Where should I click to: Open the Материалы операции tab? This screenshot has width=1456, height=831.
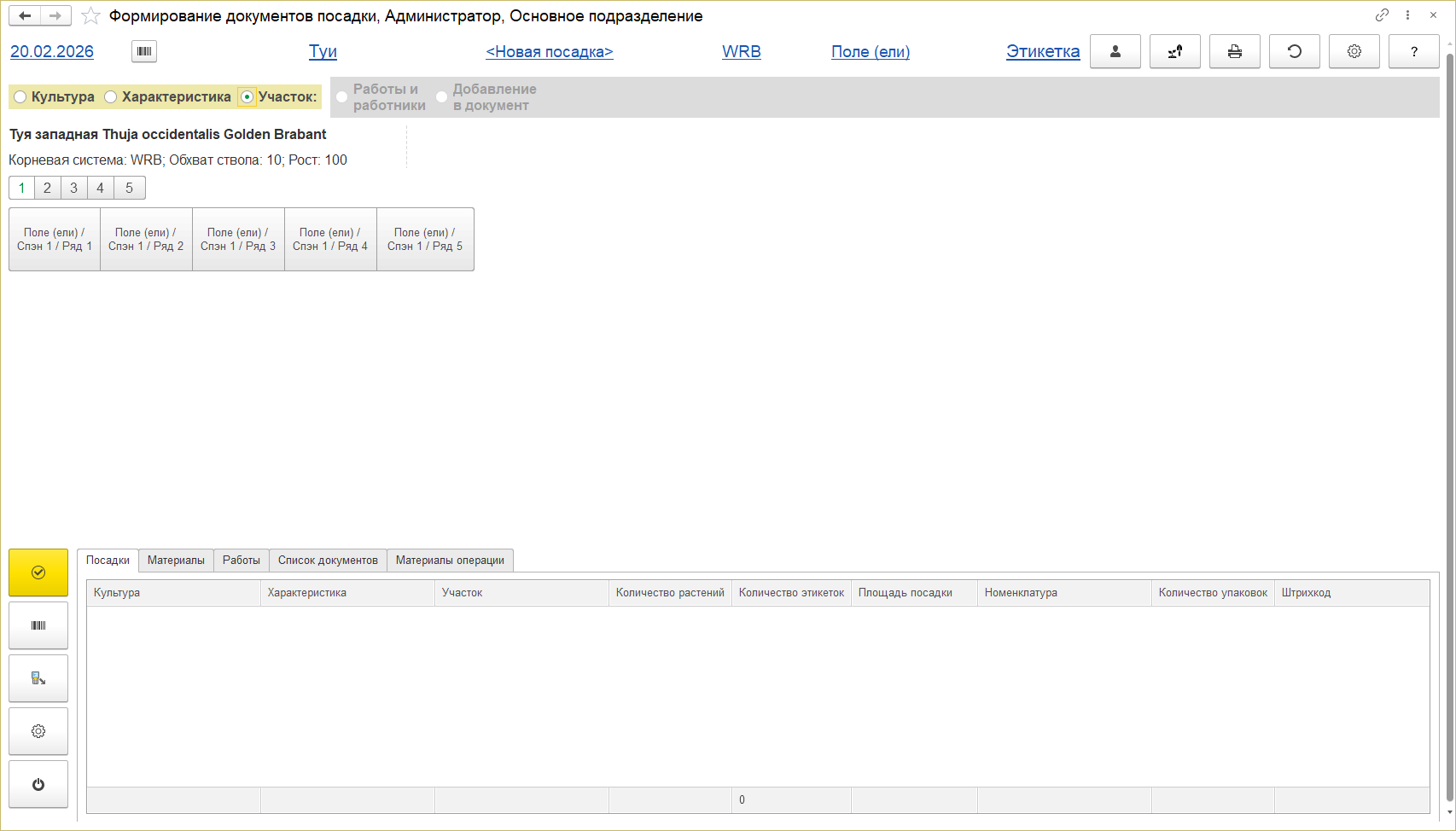click(450, 561)
